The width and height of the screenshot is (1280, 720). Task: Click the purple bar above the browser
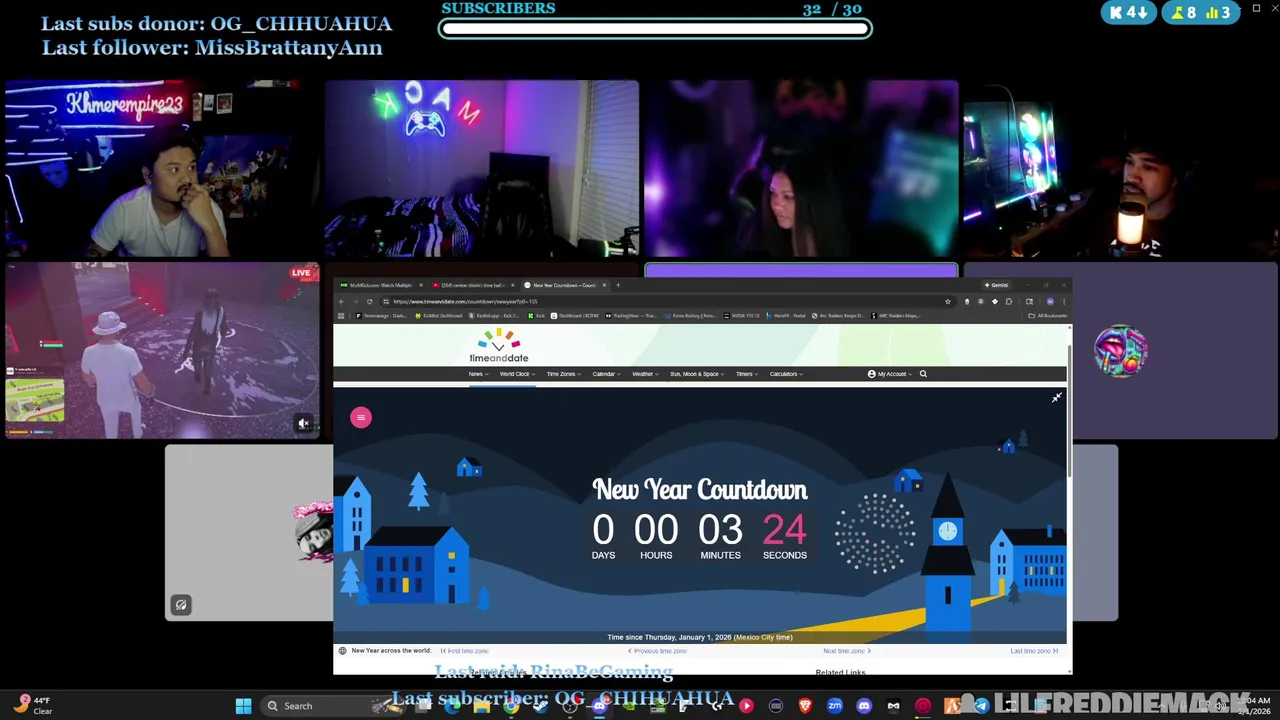click(801, 271)
